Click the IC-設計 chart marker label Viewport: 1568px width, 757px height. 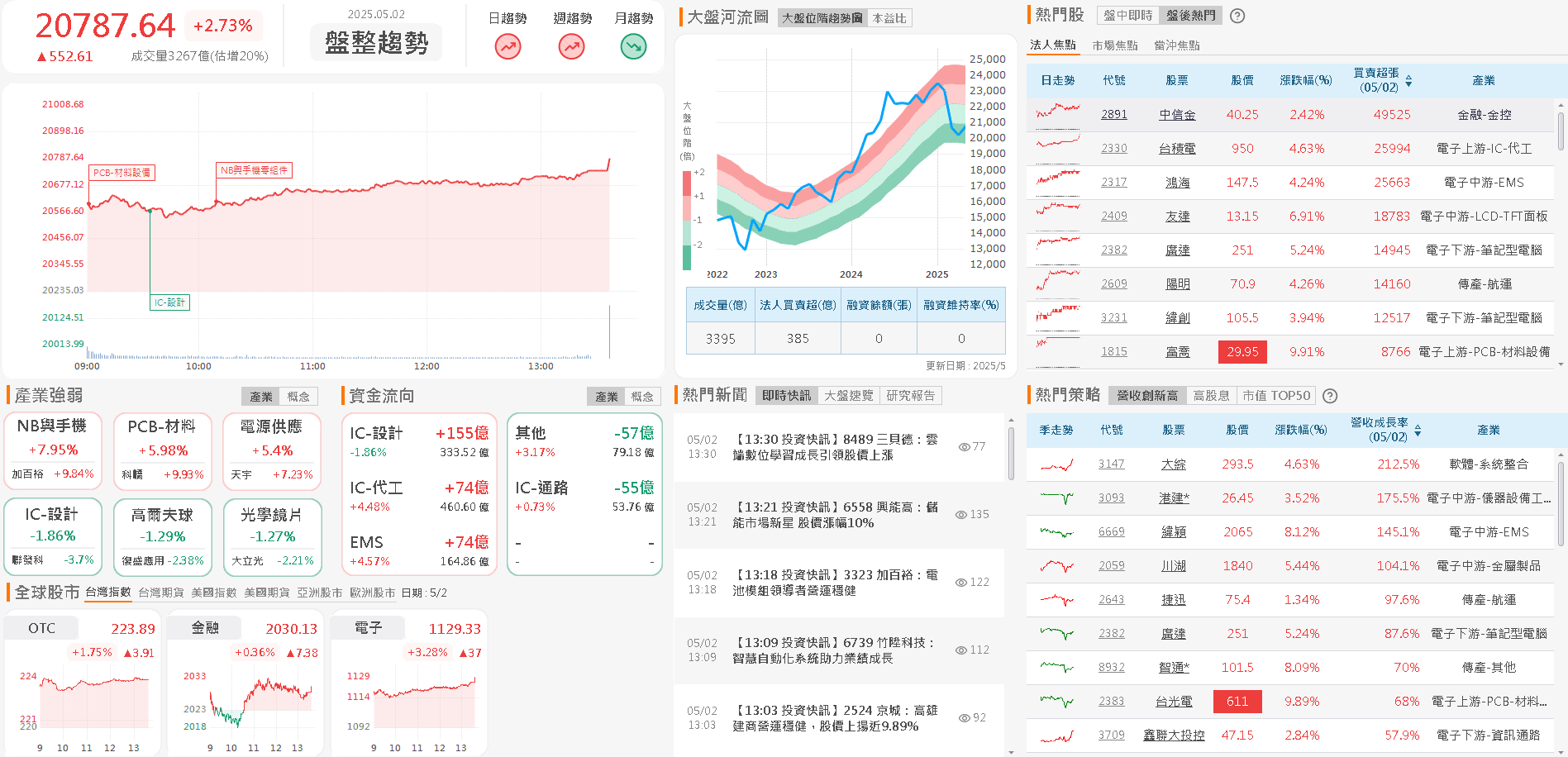point(169,302)
